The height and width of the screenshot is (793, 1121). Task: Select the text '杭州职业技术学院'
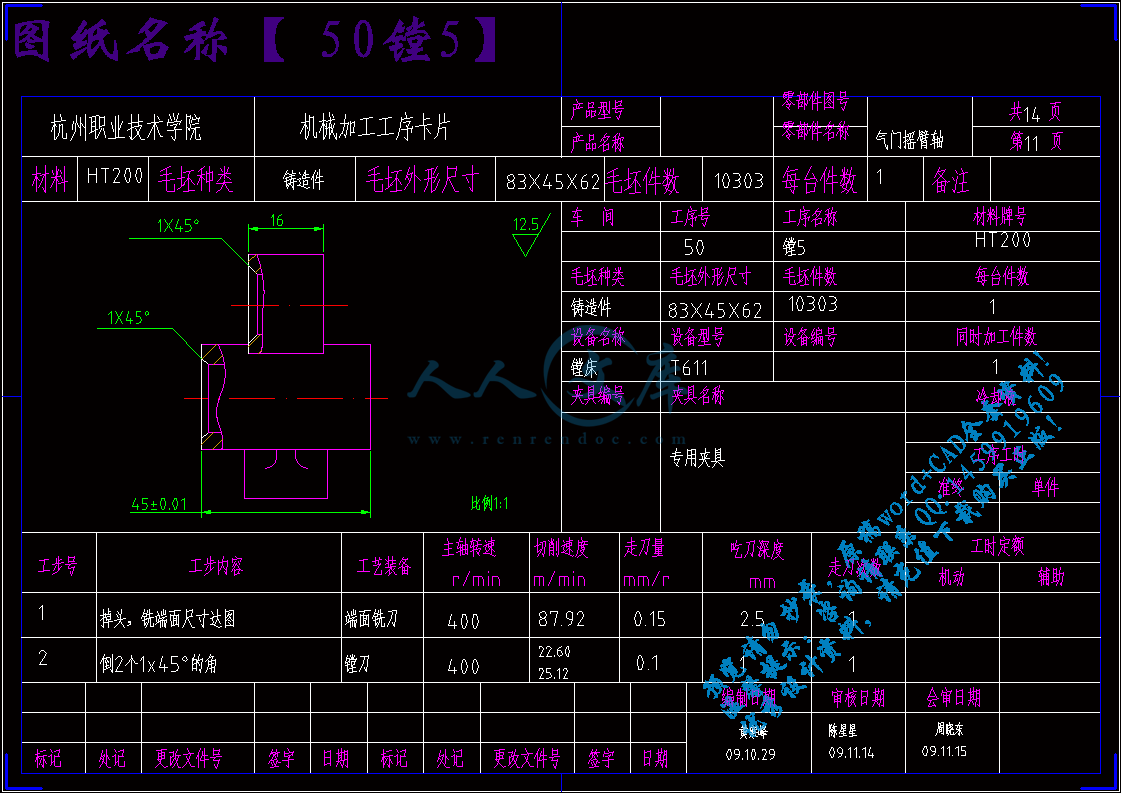coord(126,128)
